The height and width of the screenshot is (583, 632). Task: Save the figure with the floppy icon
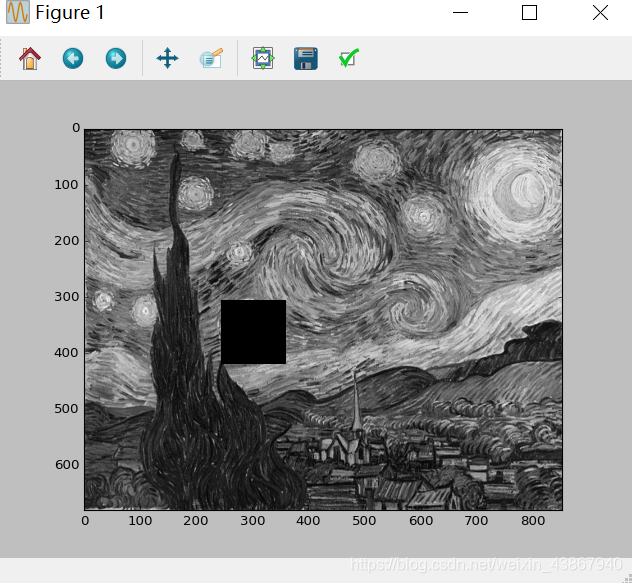point(306,58)
